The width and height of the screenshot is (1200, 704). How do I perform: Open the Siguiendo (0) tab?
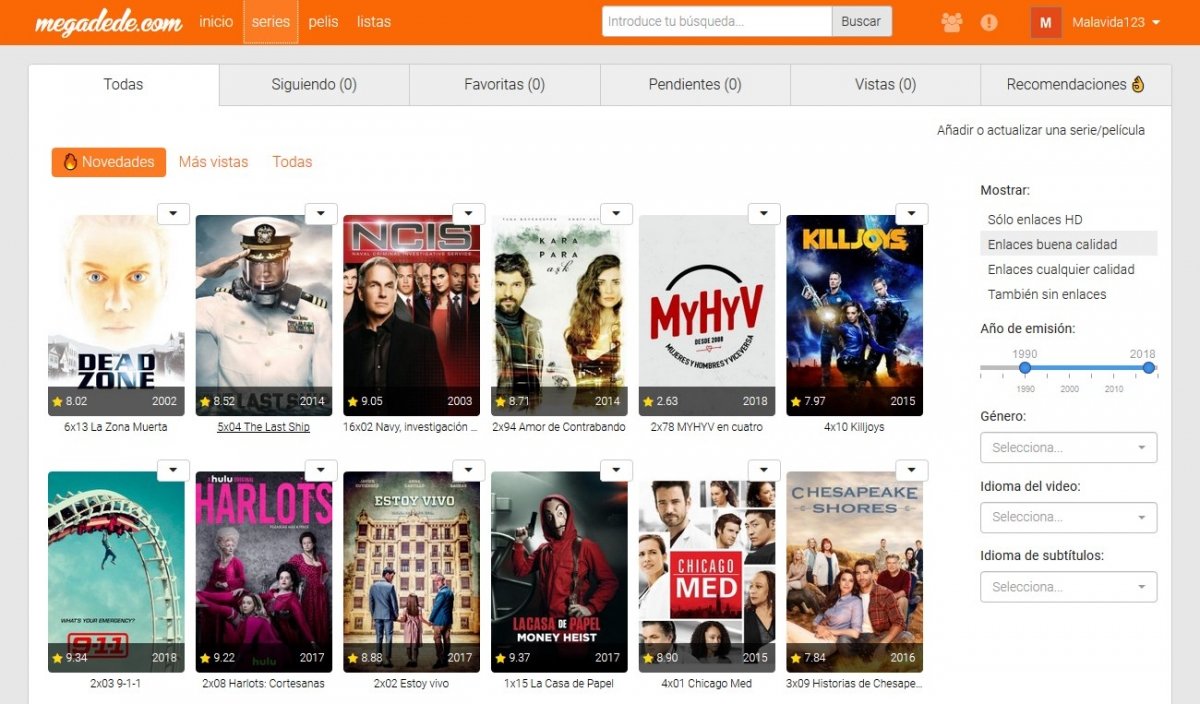(314, 85)
